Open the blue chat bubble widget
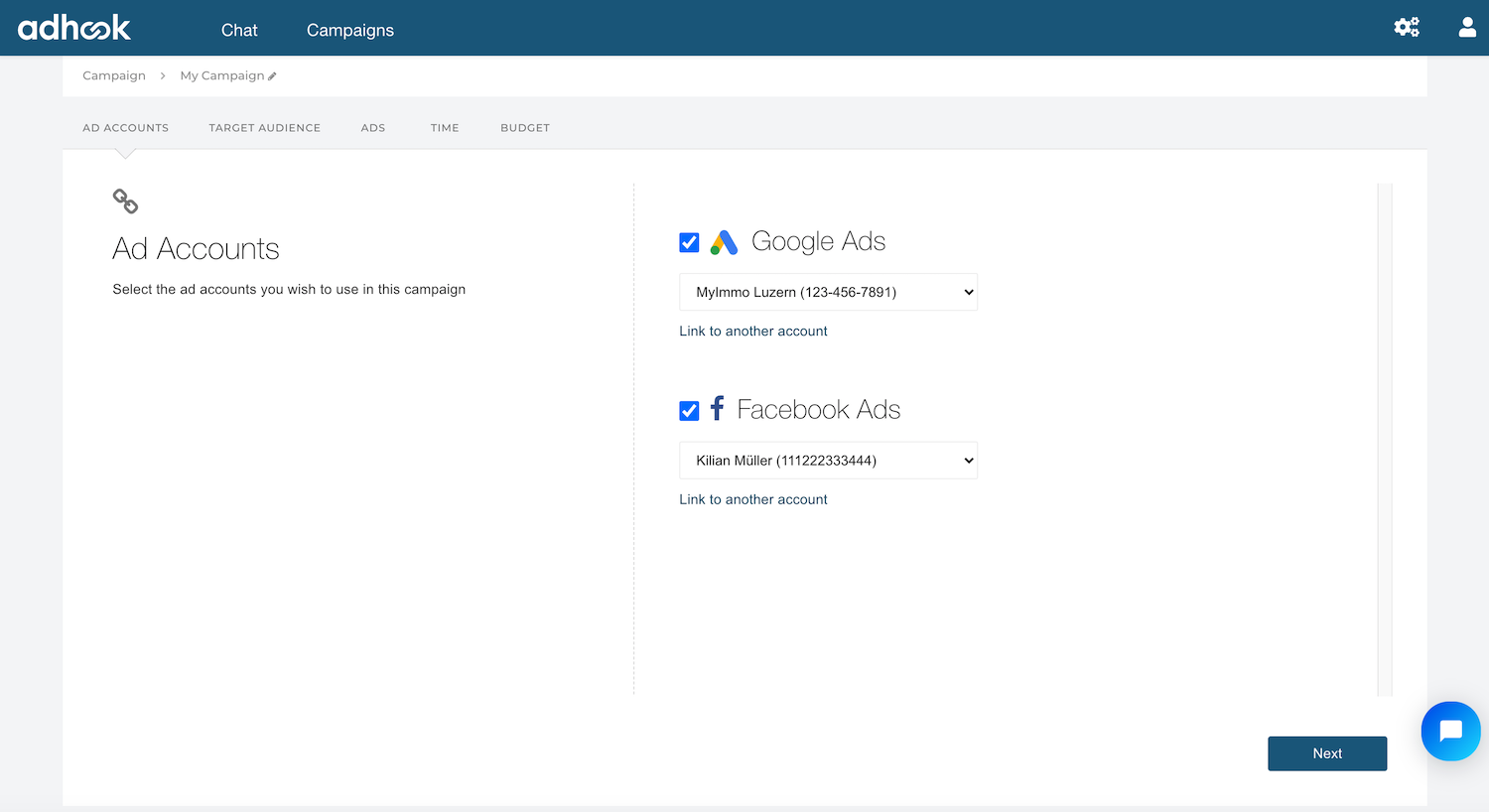This screenshot has height=812, width=1489. coord(1450,732)
